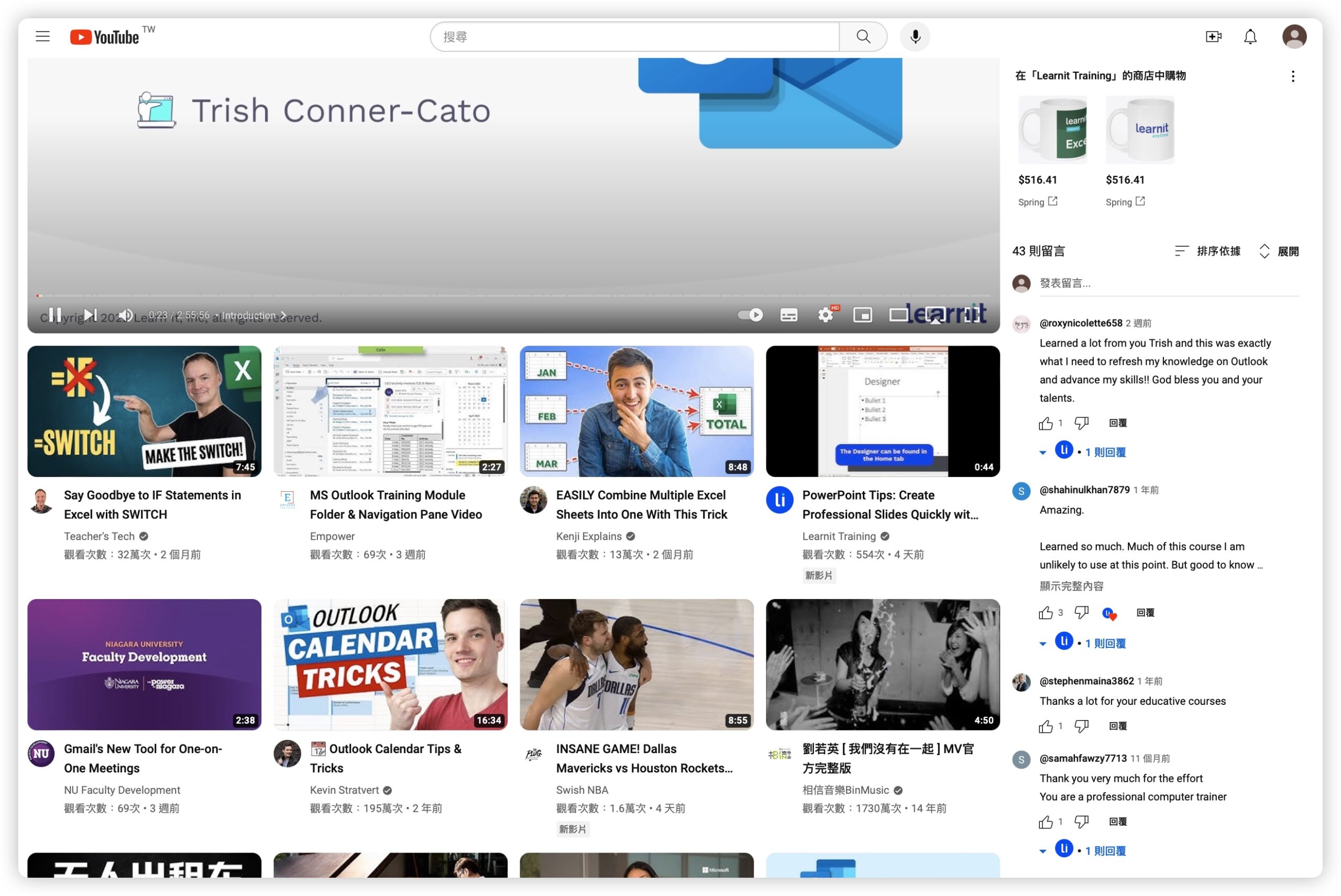Image resolution: width=1341 pixels, height=896 pixels.
Task: Activate voice search microphone
Action: pos(915,37)
